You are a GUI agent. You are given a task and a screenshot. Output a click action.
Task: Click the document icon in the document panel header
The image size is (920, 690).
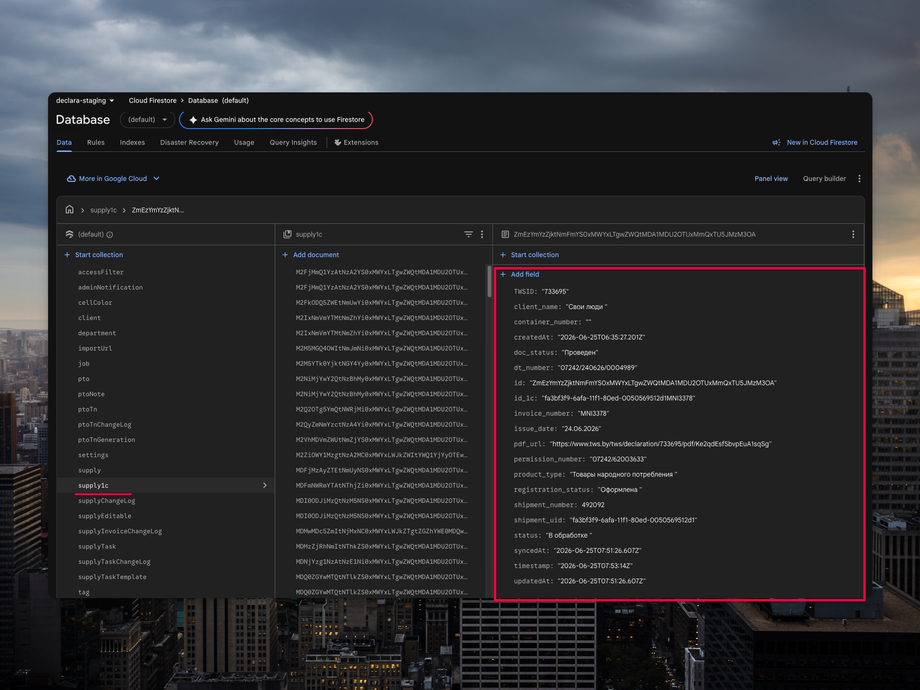(x=505, y=234)
